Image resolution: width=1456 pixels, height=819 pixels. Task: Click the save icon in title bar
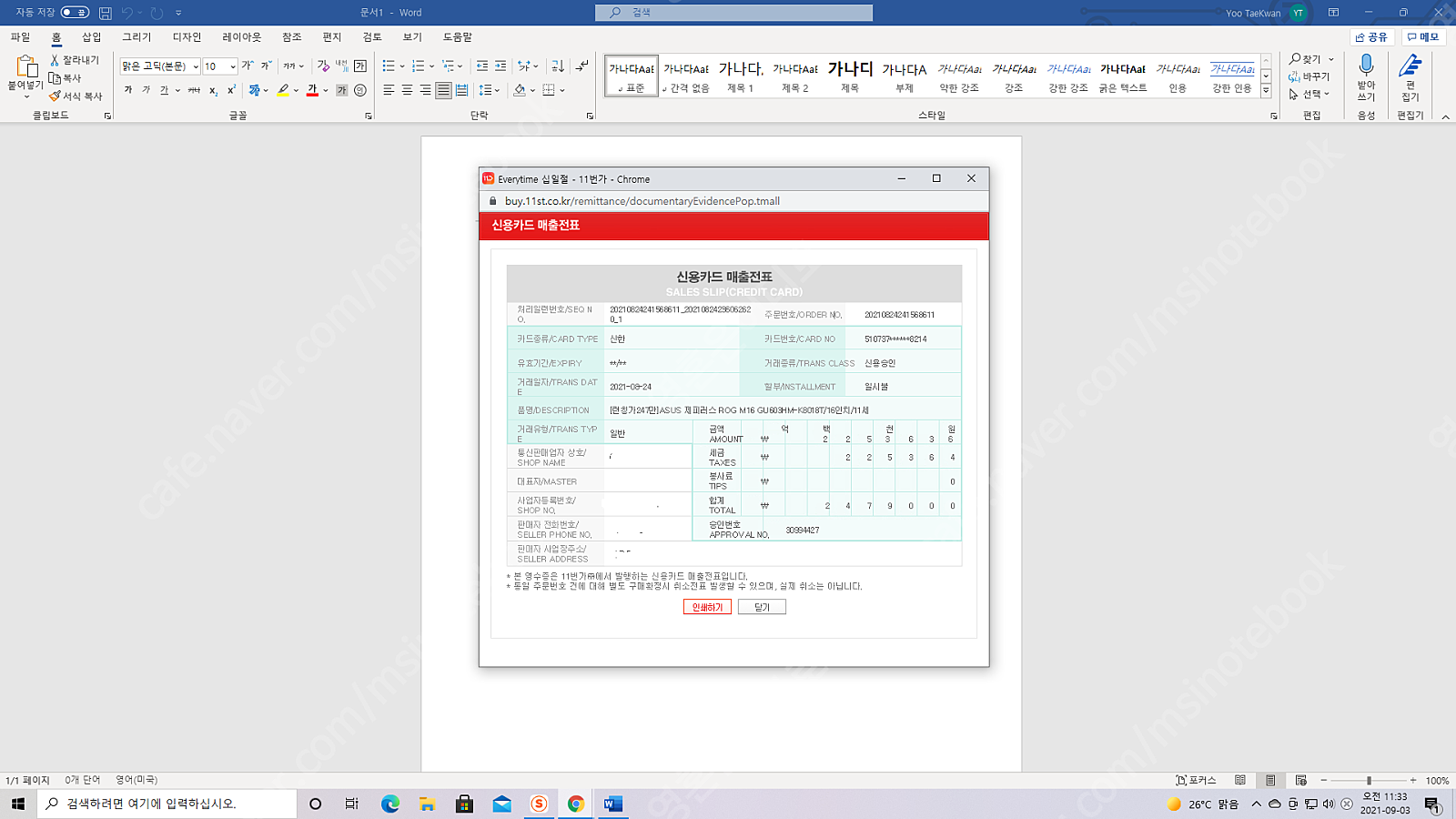point(106,13)
